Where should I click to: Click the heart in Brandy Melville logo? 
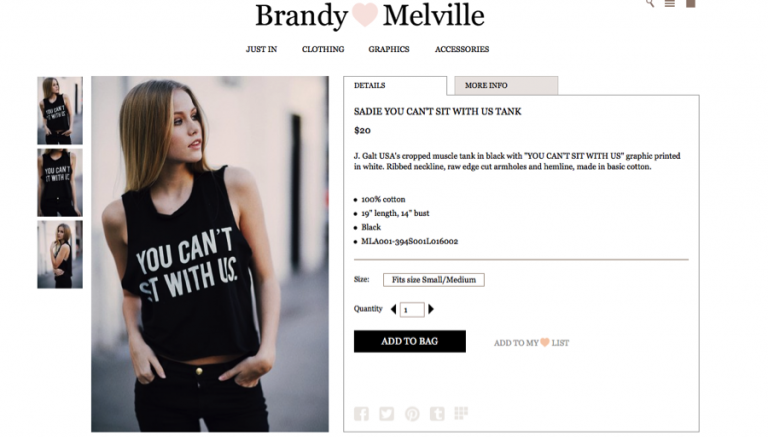pyautogui.click(x=365, y=15)
